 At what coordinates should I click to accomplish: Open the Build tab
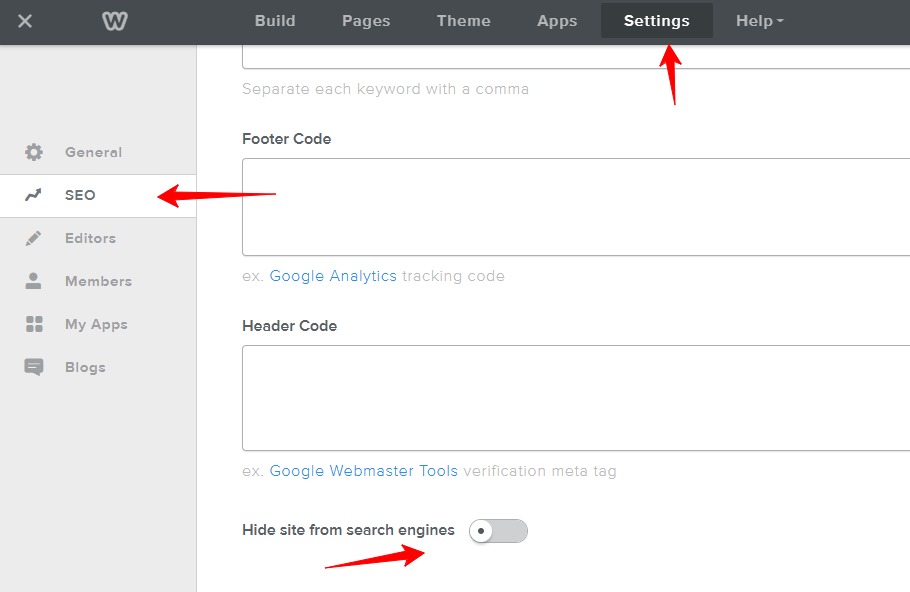(x=275, y=21)
